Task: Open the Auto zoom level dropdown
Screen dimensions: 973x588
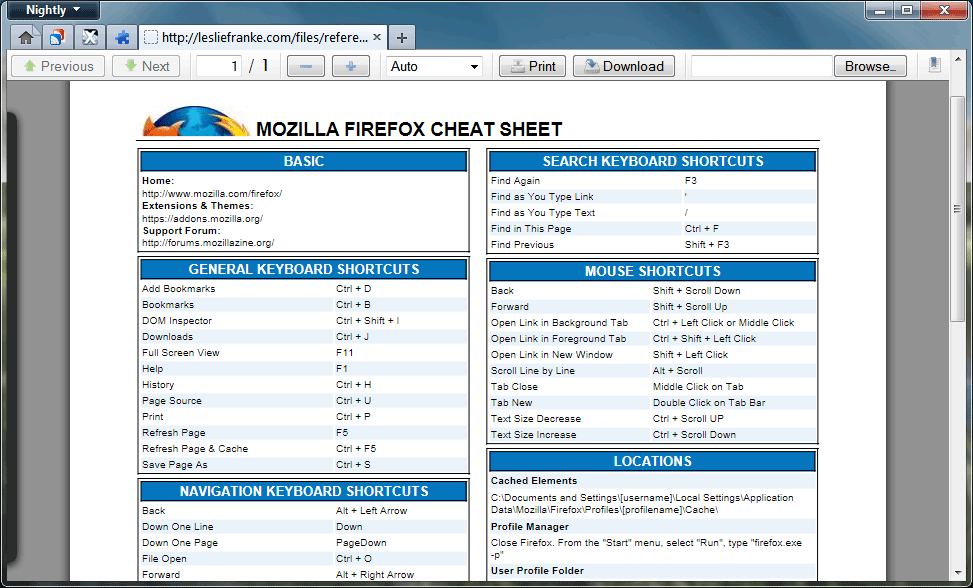Action: pyautogui.click(x=434, y=66)
